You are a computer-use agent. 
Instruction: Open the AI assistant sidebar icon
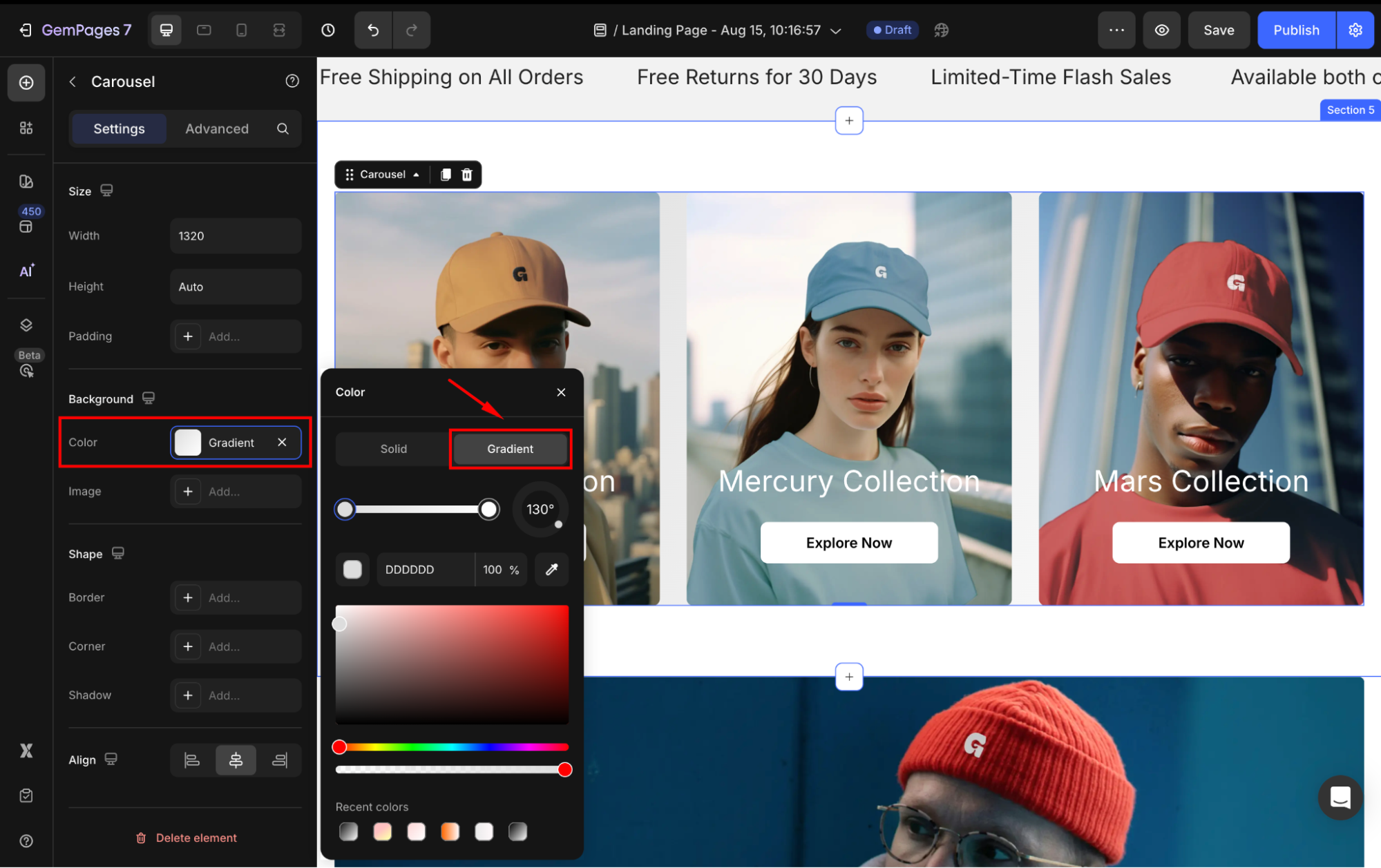point(26,271)
